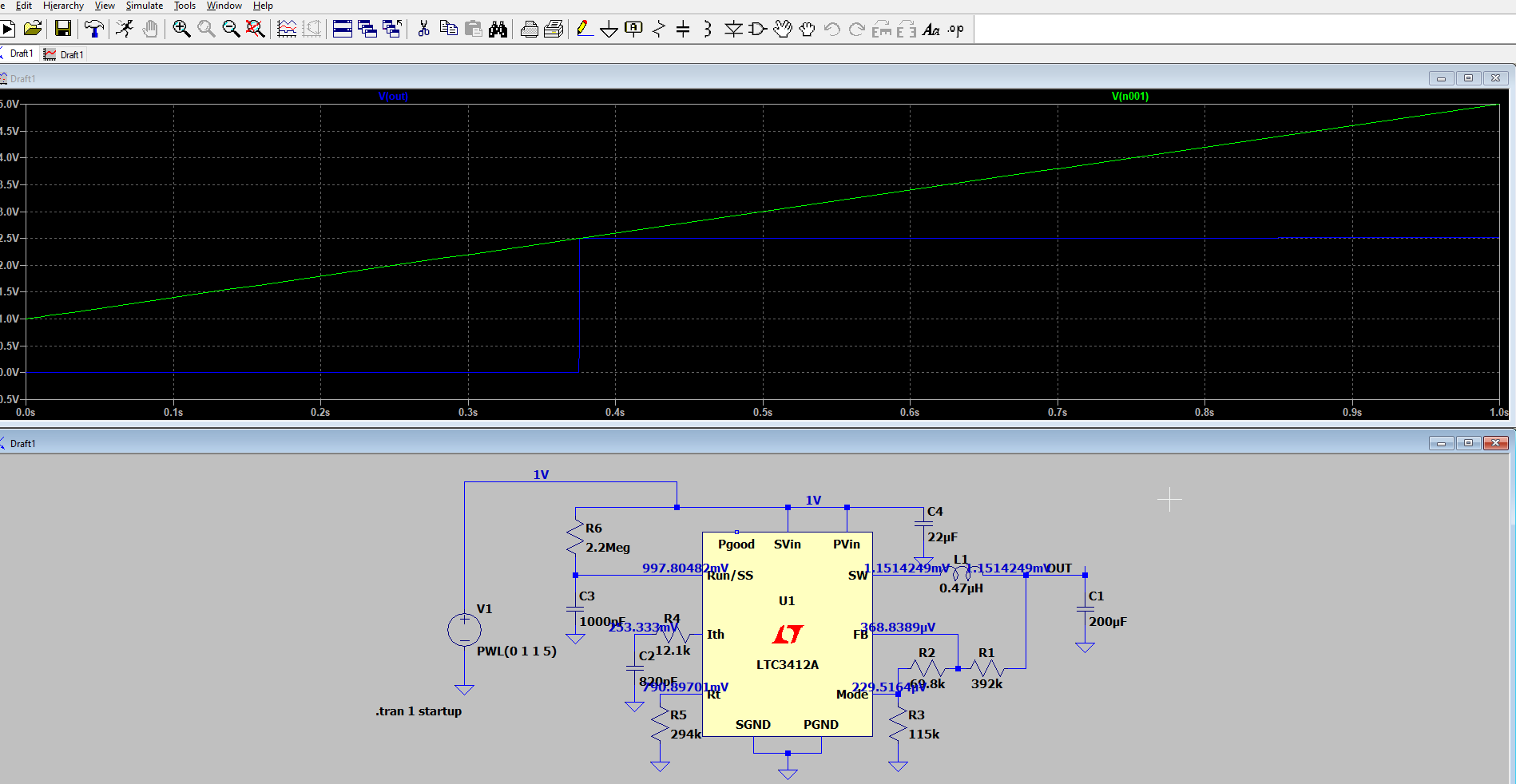Open the Edit menu

[24, 6]
